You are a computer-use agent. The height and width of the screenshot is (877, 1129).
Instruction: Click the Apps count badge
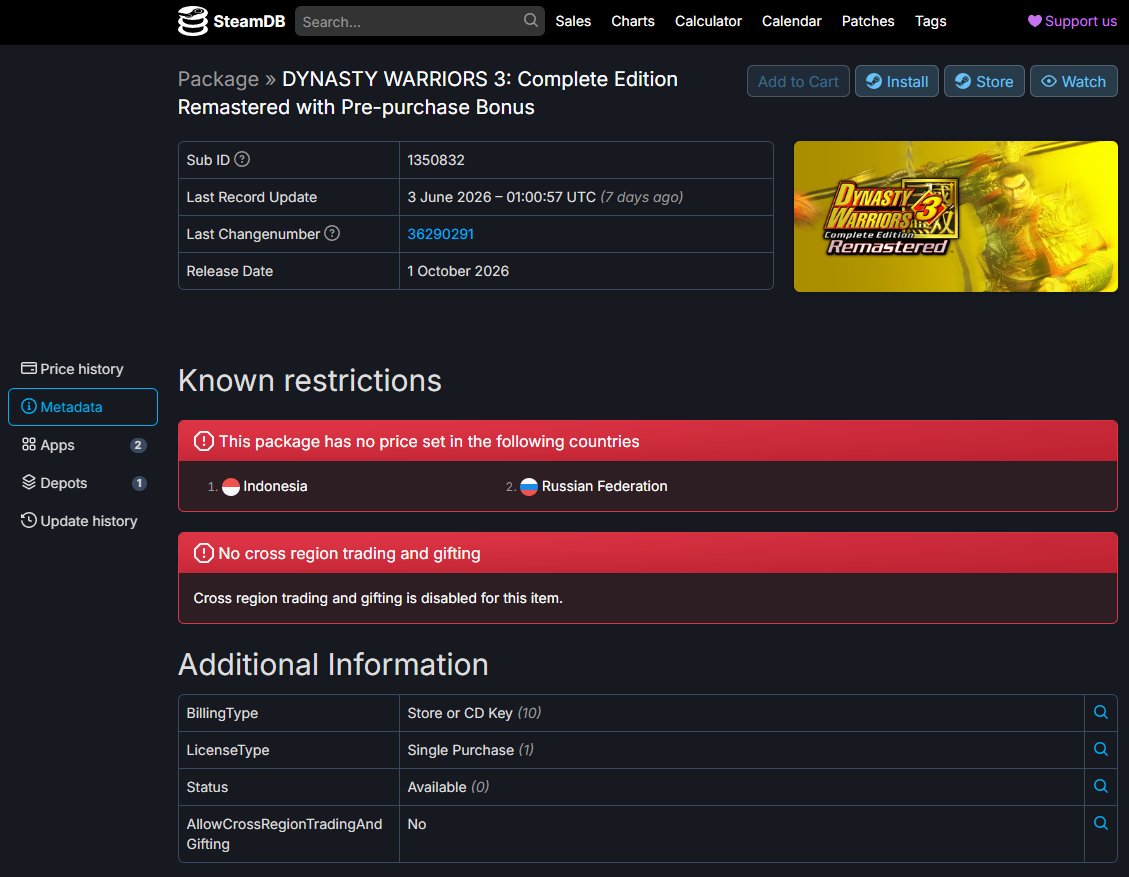(x=138, y=445)
